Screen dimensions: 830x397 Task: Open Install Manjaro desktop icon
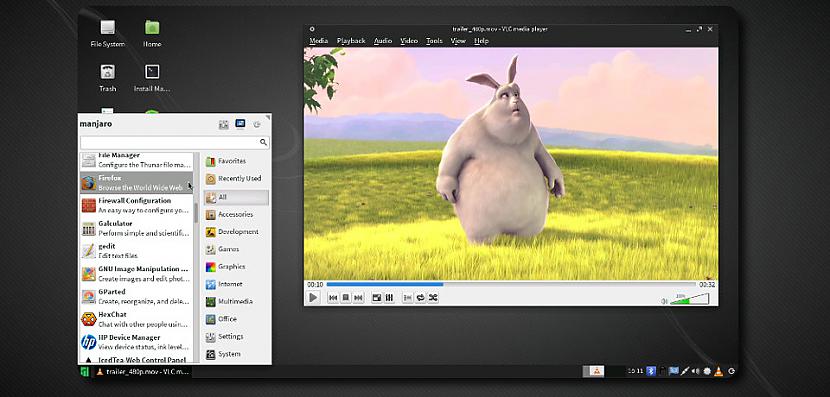click(152, 78)
